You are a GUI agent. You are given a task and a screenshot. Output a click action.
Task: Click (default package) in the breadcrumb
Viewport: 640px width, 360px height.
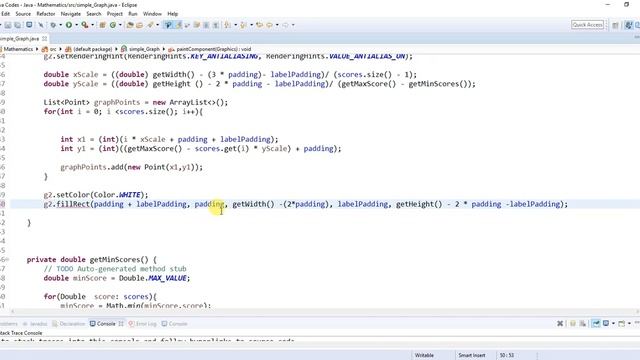tap(93, 49)
